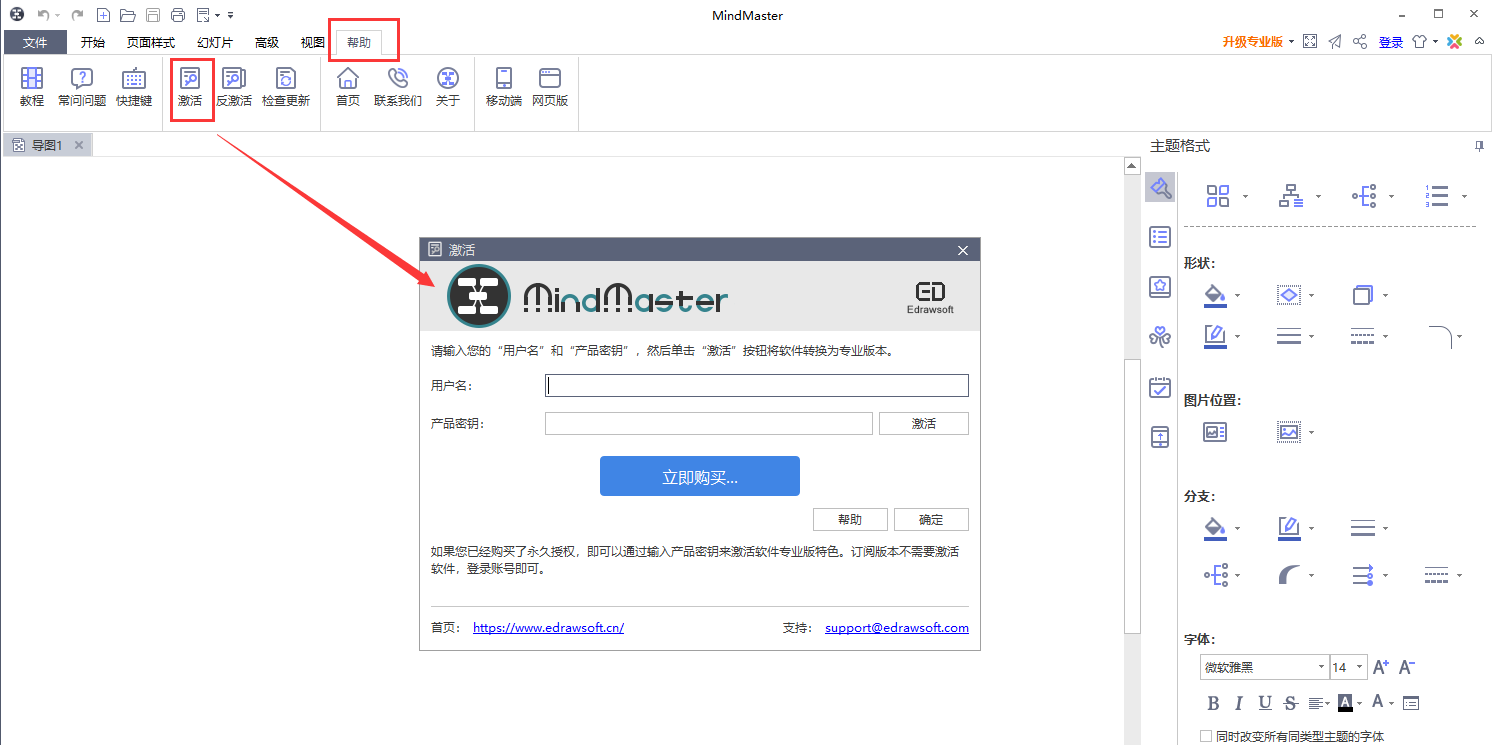
Task: Toggle strikethrough text formatting
Action: pos(1291,703)
